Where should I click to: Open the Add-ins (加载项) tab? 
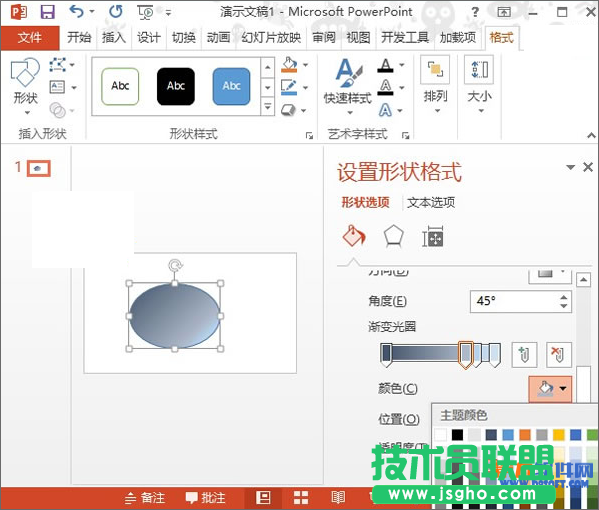pyautogui.click(x=458, y=38)
